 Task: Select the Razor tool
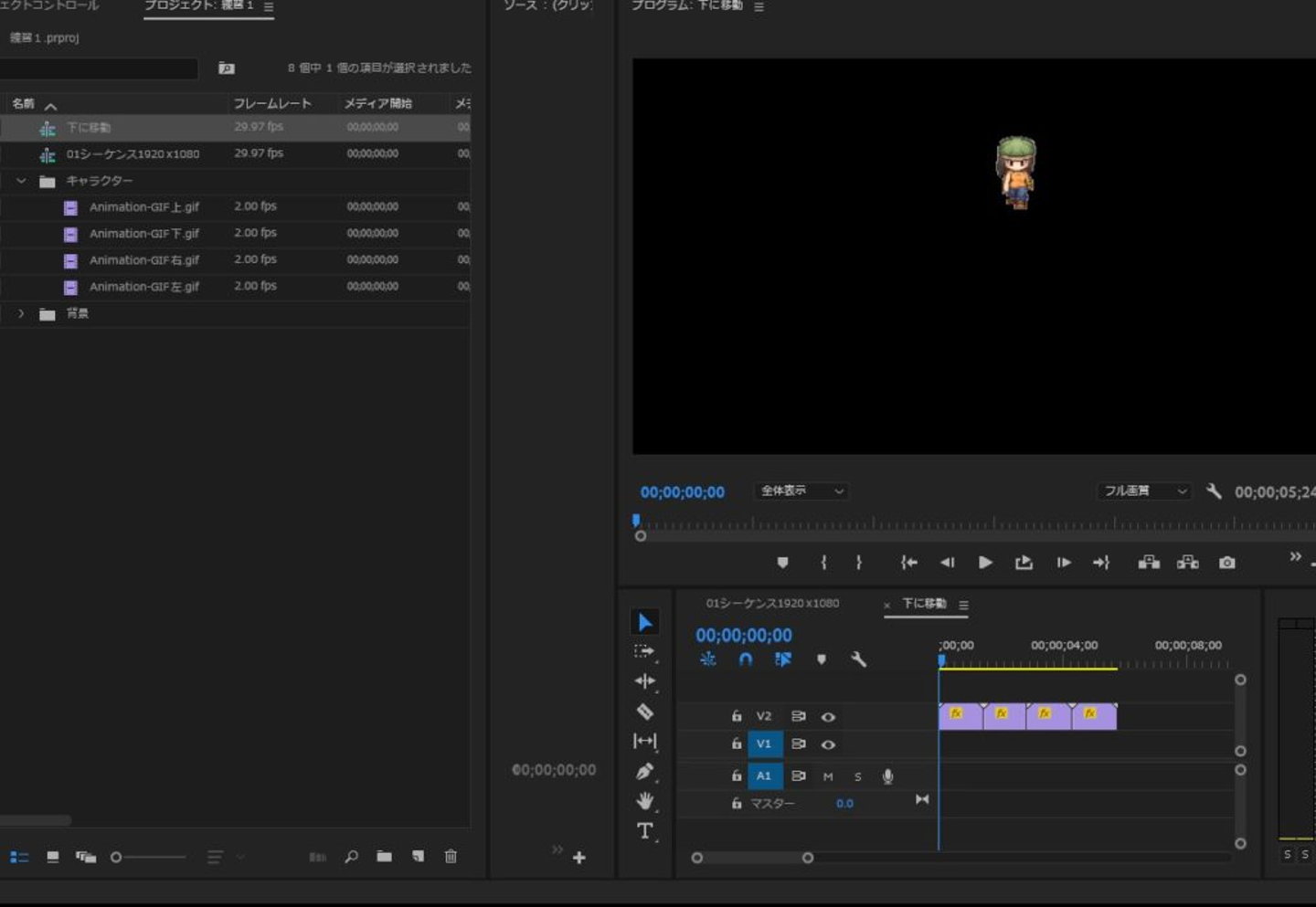coord(644,712)
